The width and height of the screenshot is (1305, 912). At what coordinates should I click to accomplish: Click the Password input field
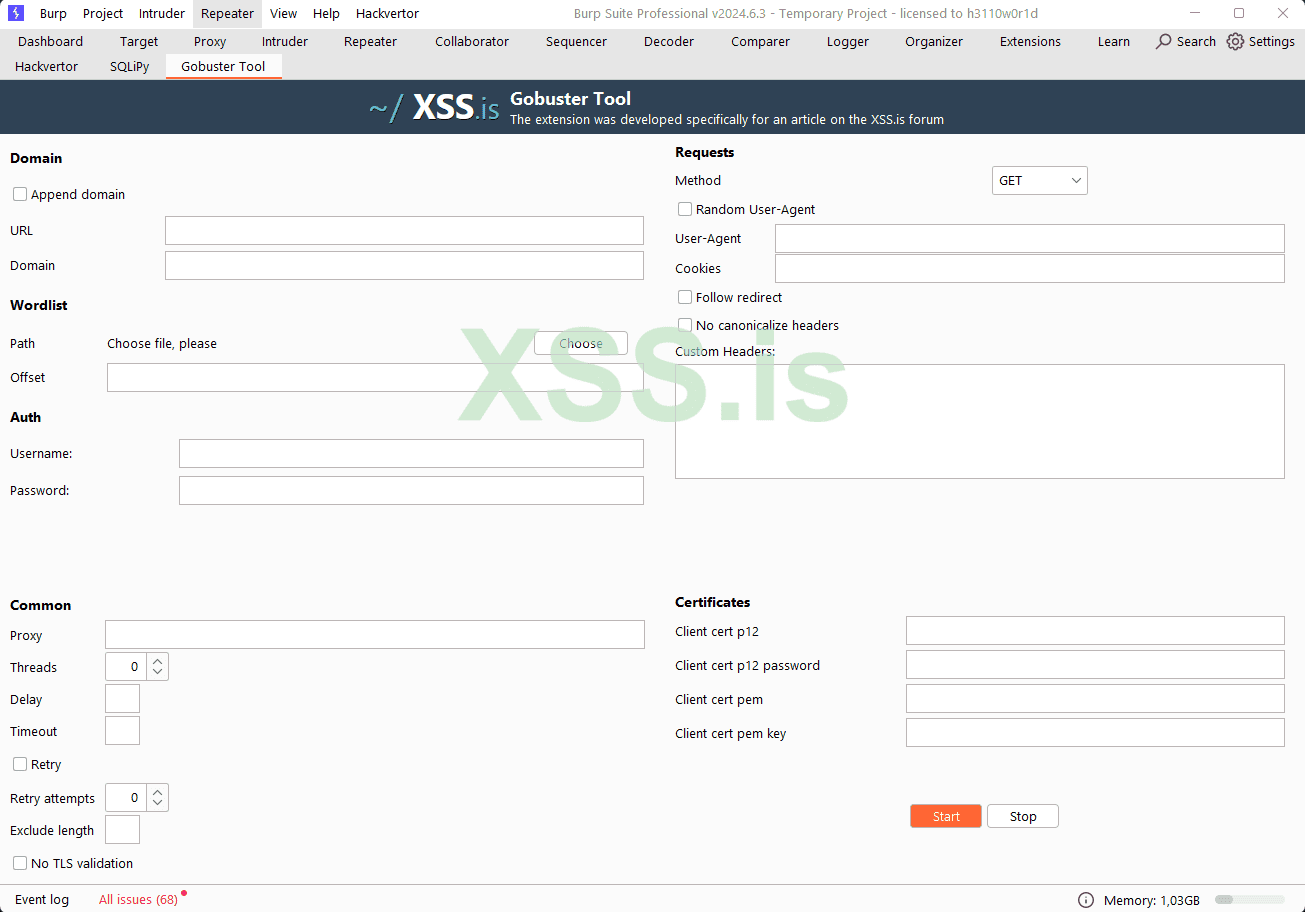pos(411,490)
